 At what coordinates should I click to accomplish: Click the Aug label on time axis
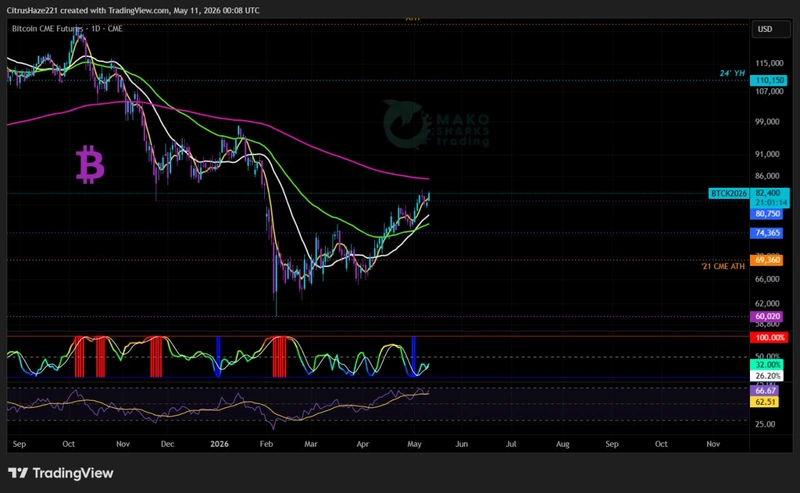[x=563, y=444]
